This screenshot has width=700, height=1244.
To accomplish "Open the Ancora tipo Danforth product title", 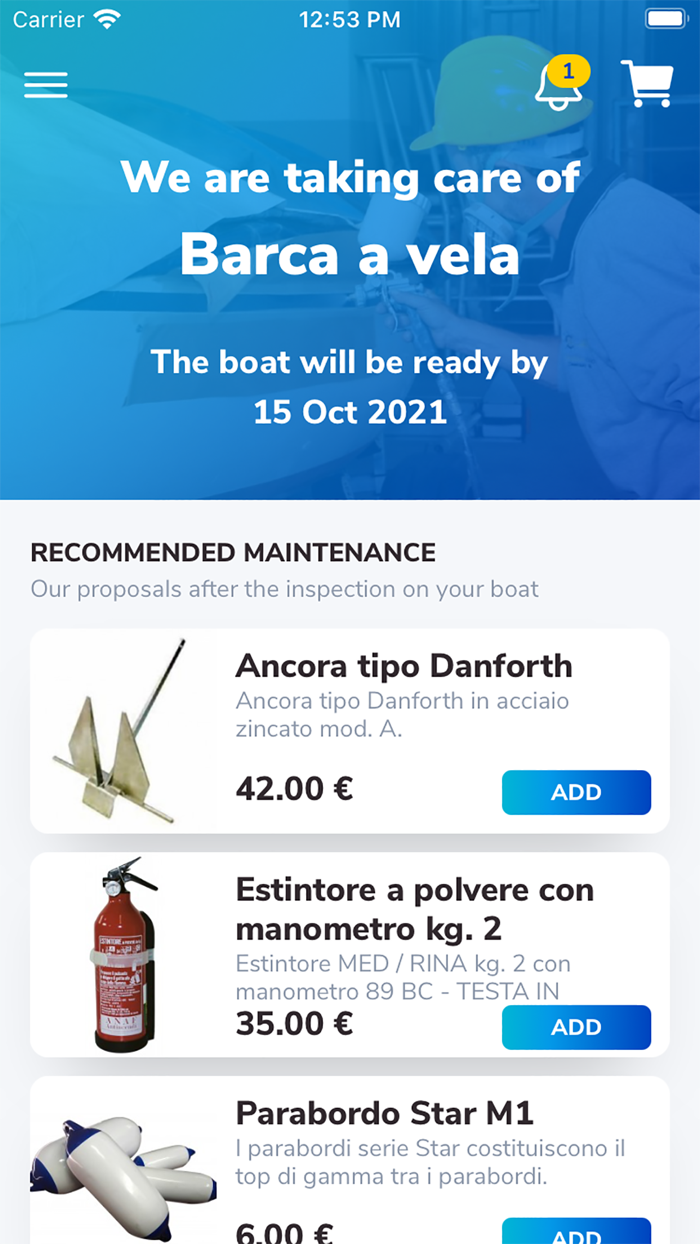I will (x=404, y=665).
